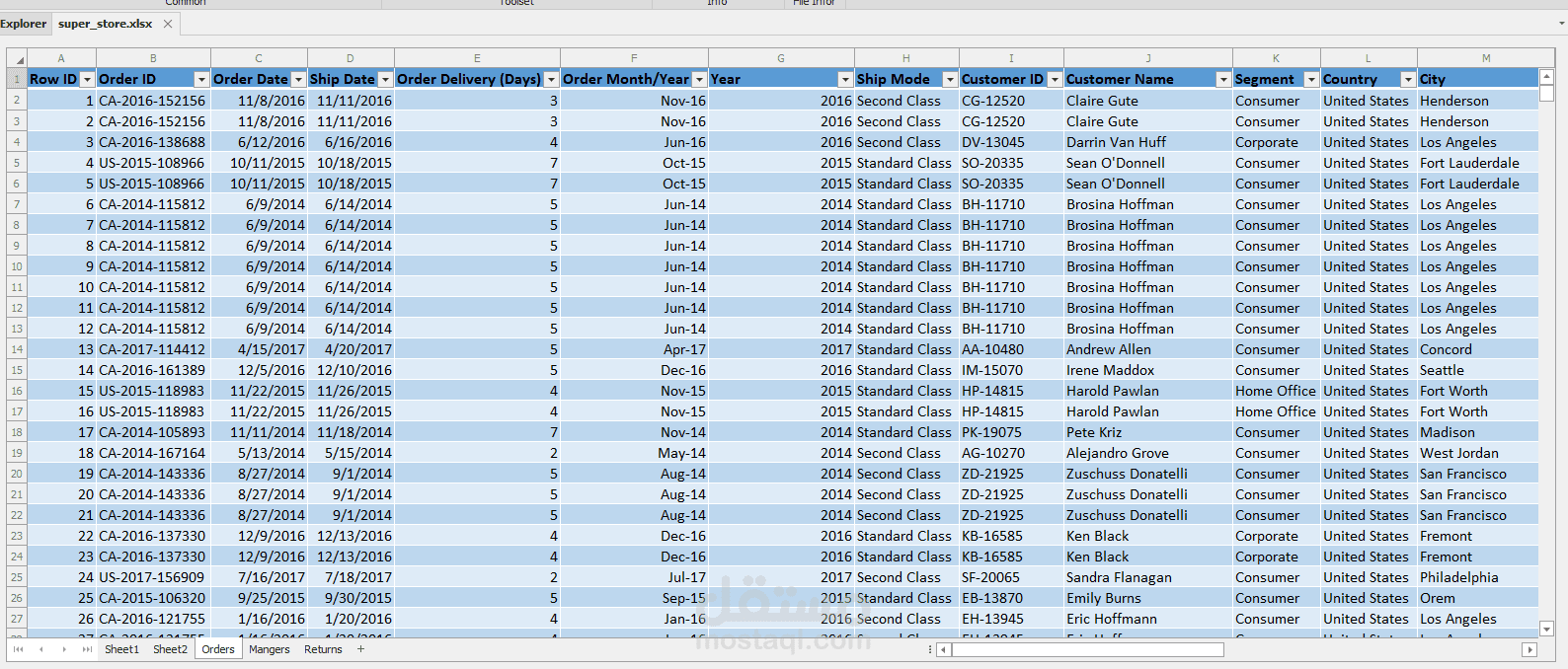This screenshot has width=1568, height=669.
Task: Click Emily Burns customer name cell
Action: pyautogui.click(x=1148, y=598)
